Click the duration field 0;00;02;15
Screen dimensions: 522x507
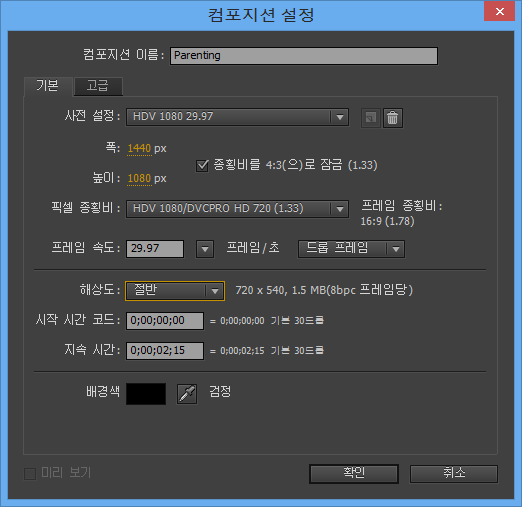click(x=165, y=351)
